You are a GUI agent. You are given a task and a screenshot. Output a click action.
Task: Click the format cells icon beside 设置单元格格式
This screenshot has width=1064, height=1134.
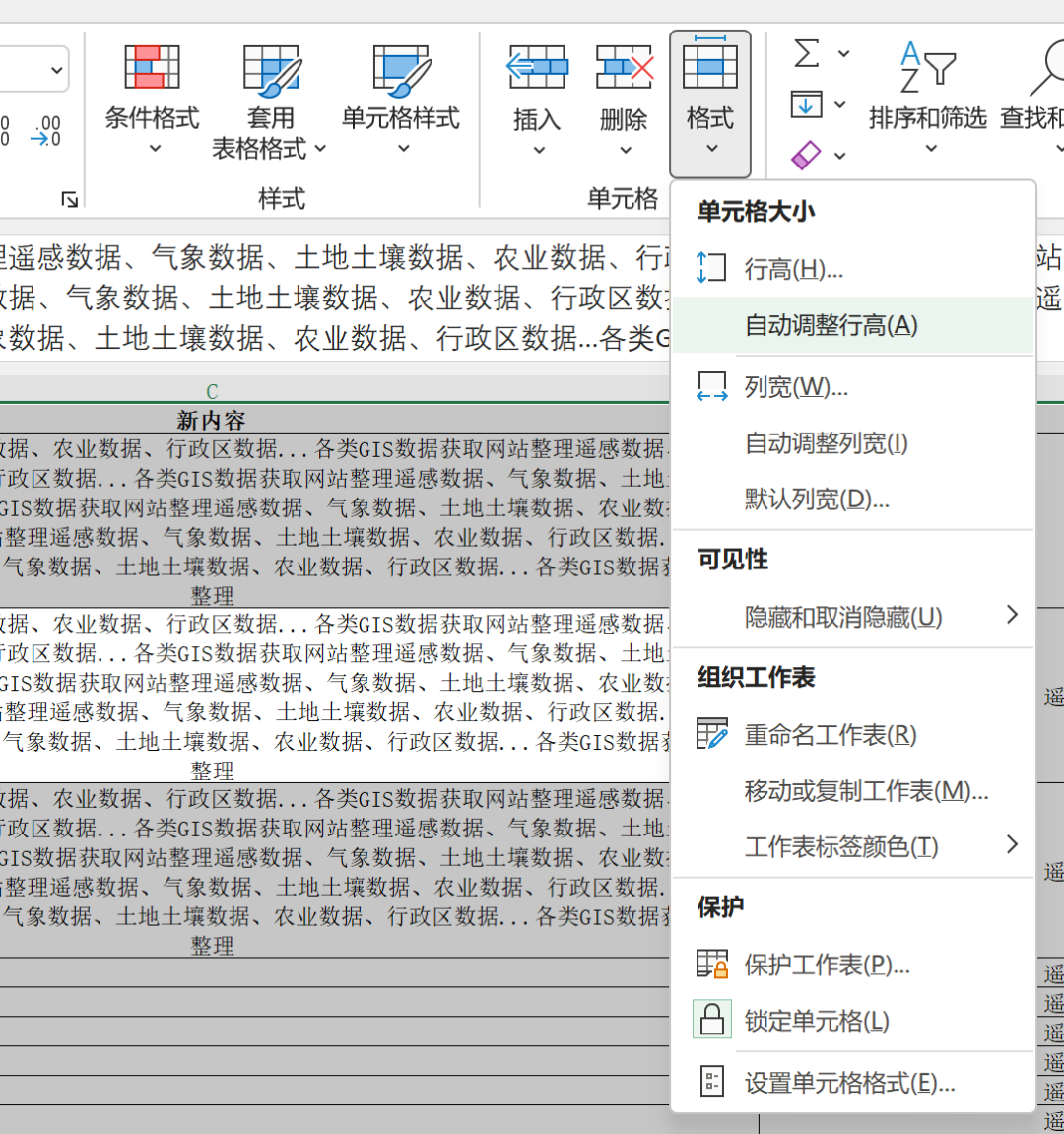(711, 1081)
